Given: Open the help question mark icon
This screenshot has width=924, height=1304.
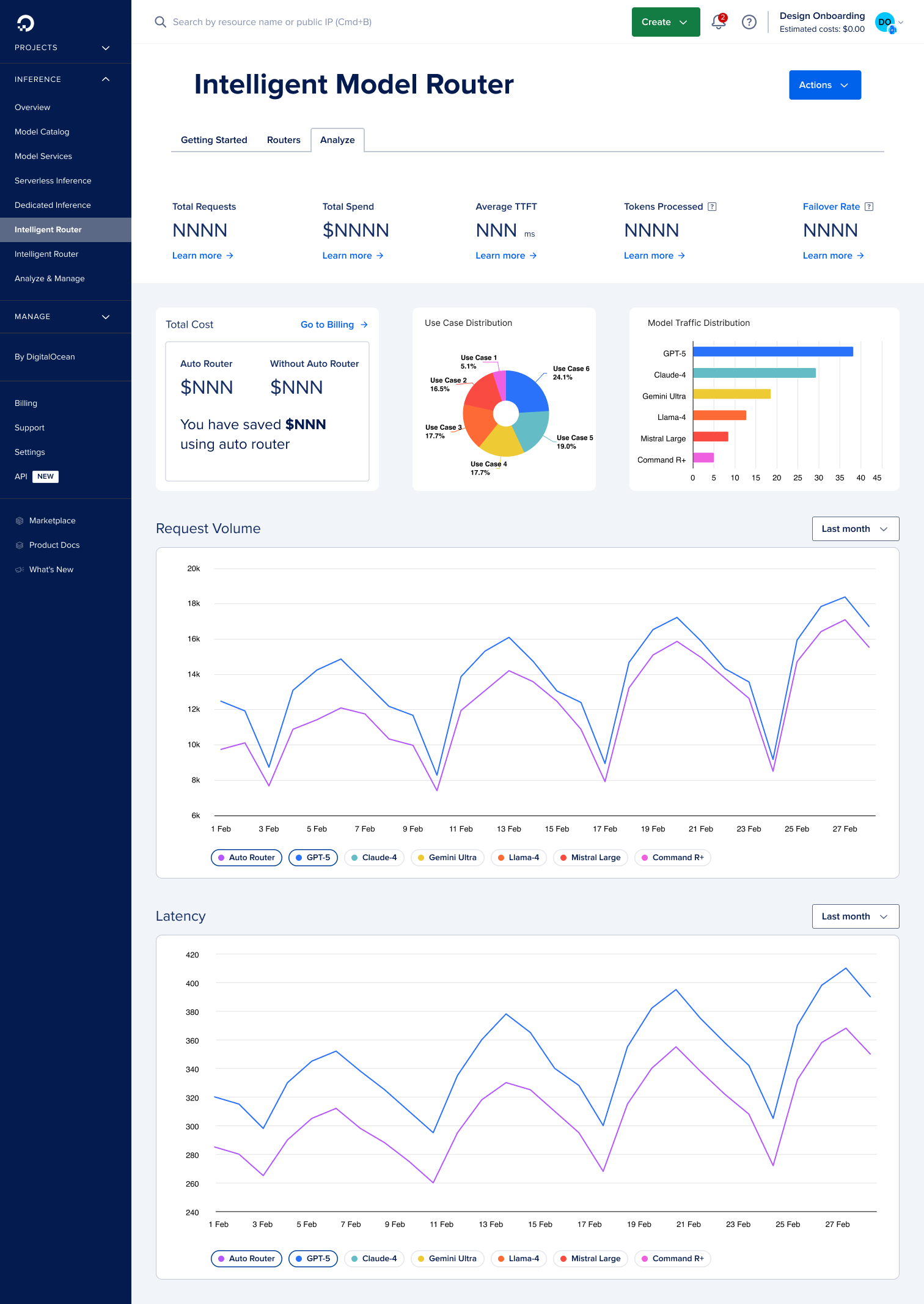Looking at the screenshot, I should (x=749, y=22).
